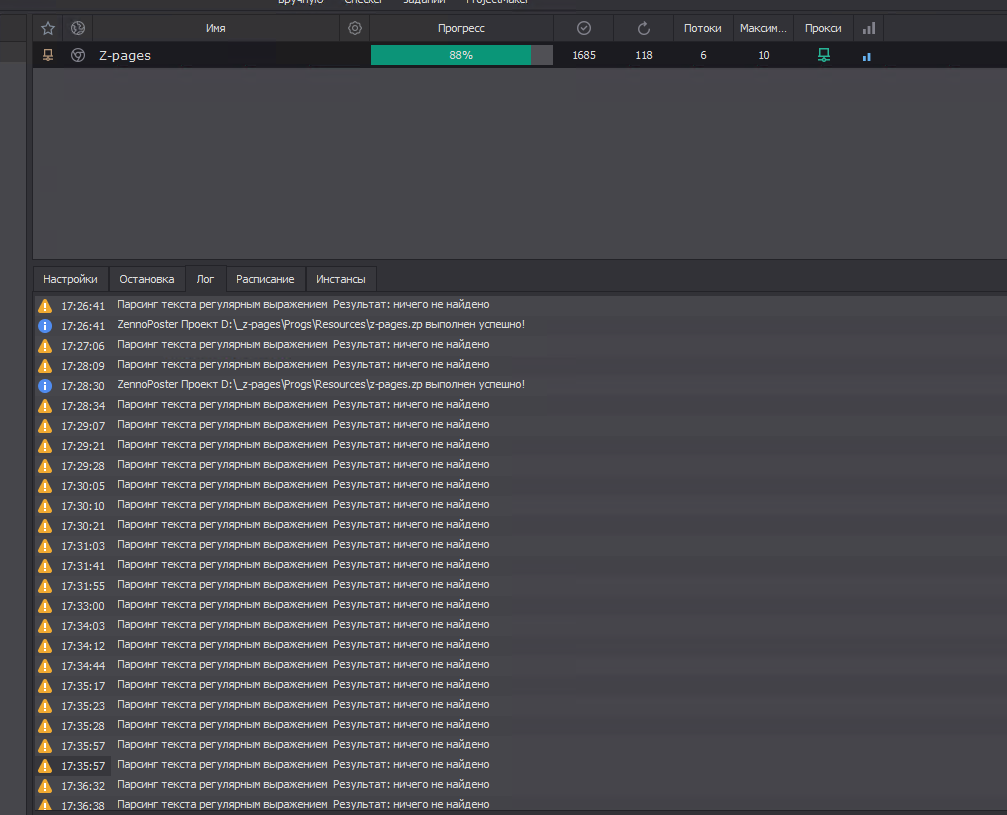The height and width of the screenshot is (815, 1007).
Task: Click the 1685 successes value
Action: click(x=584, y=55)
